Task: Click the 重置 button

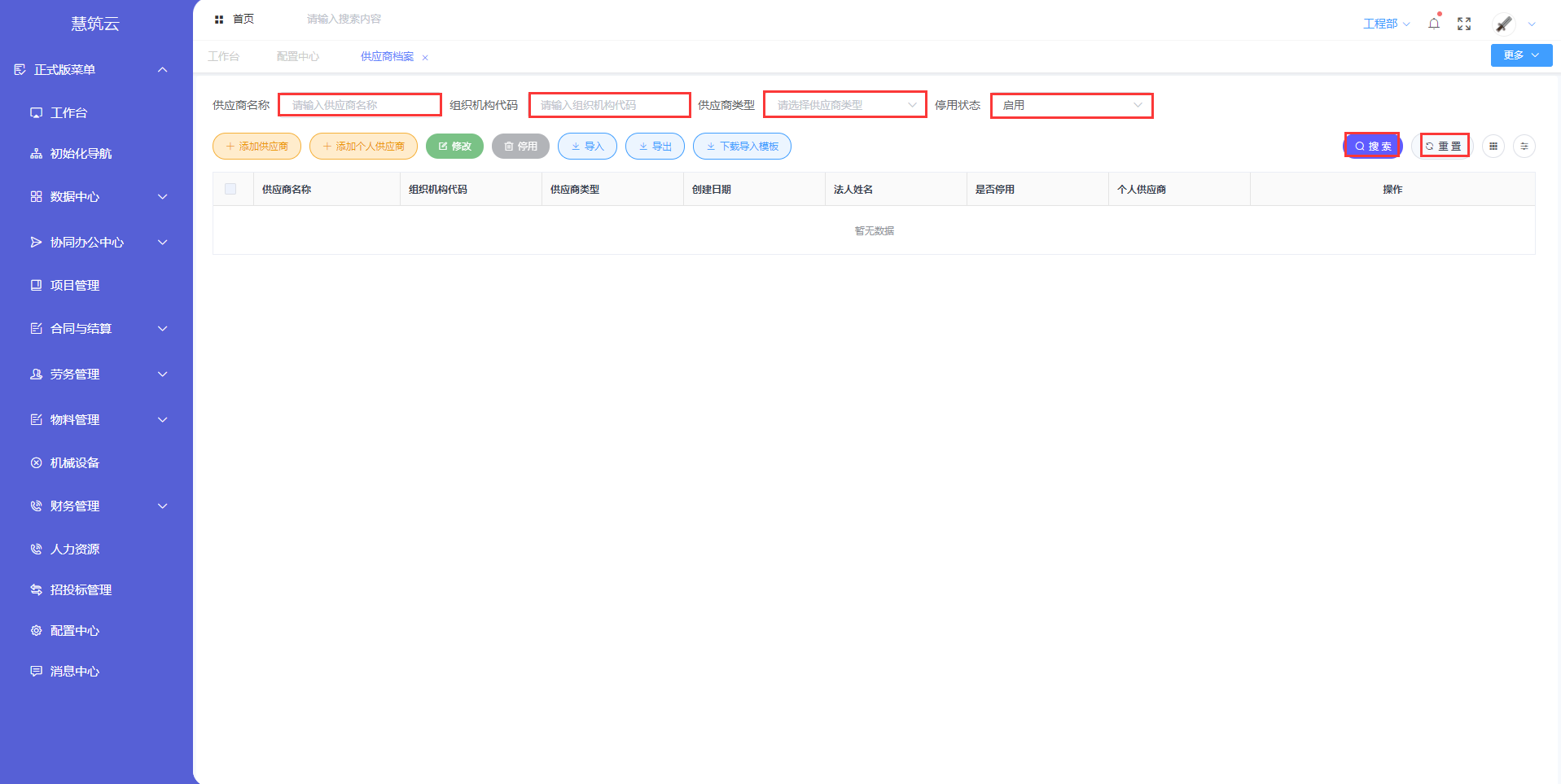Action: 1444,147
